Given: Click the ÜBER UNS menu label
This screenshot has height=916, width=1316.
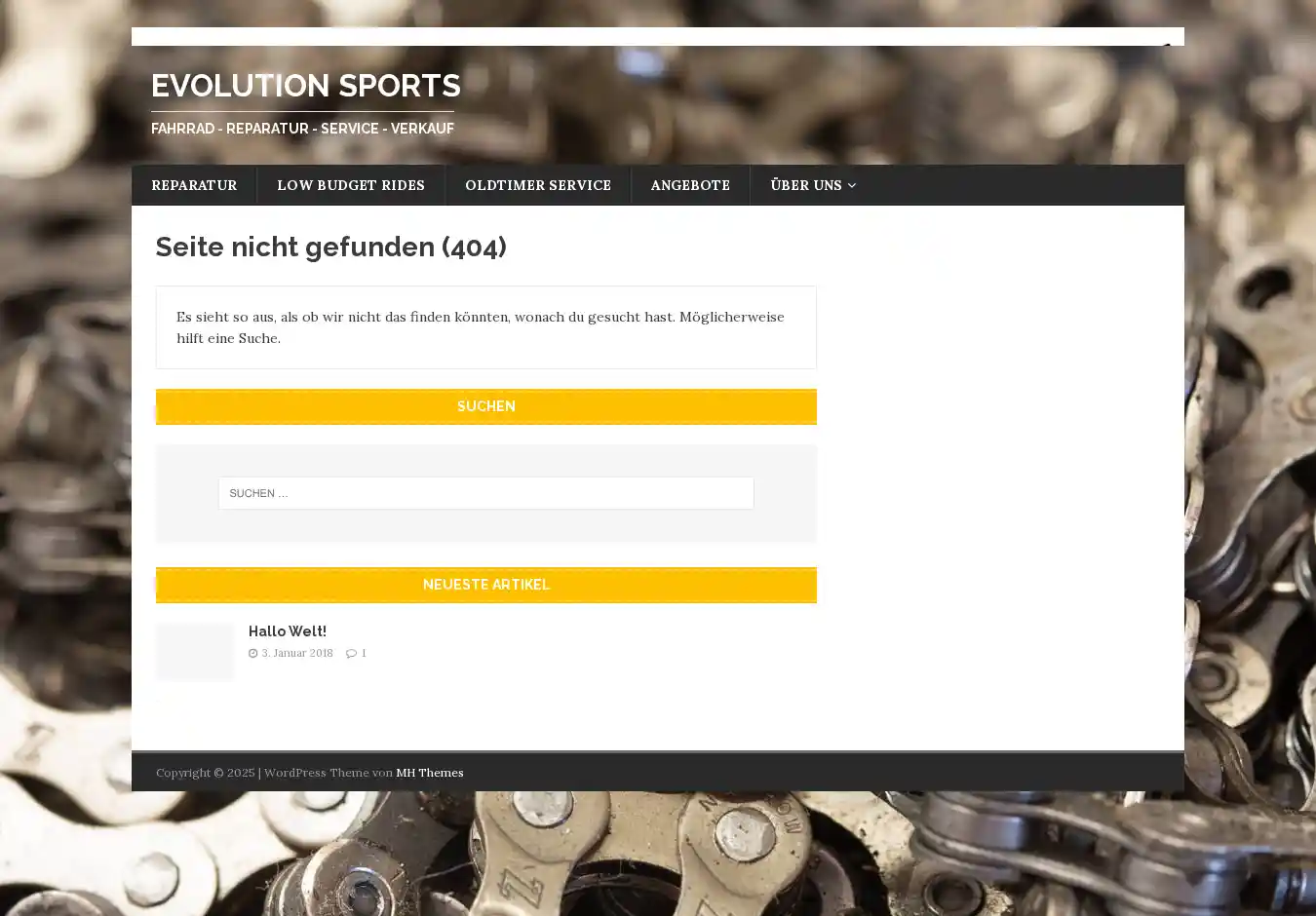Looking at the screenshot, I should pyautogui.click(x=805, y=185).
